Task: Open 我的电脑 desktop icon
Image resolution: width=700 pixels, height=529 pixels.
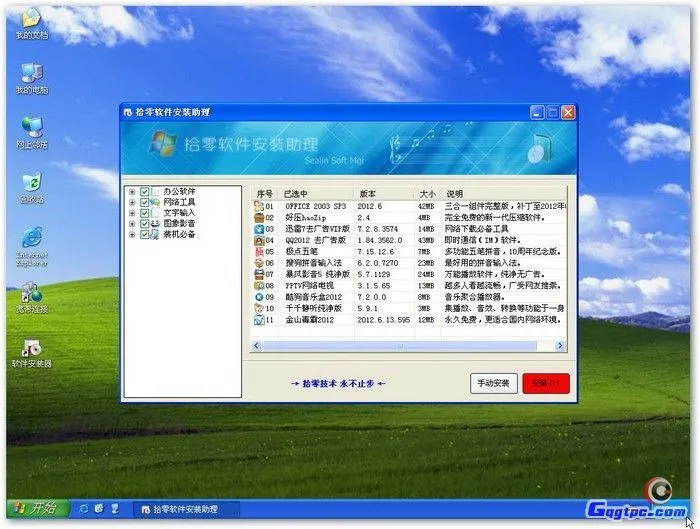Action: [x=32, y=75]
